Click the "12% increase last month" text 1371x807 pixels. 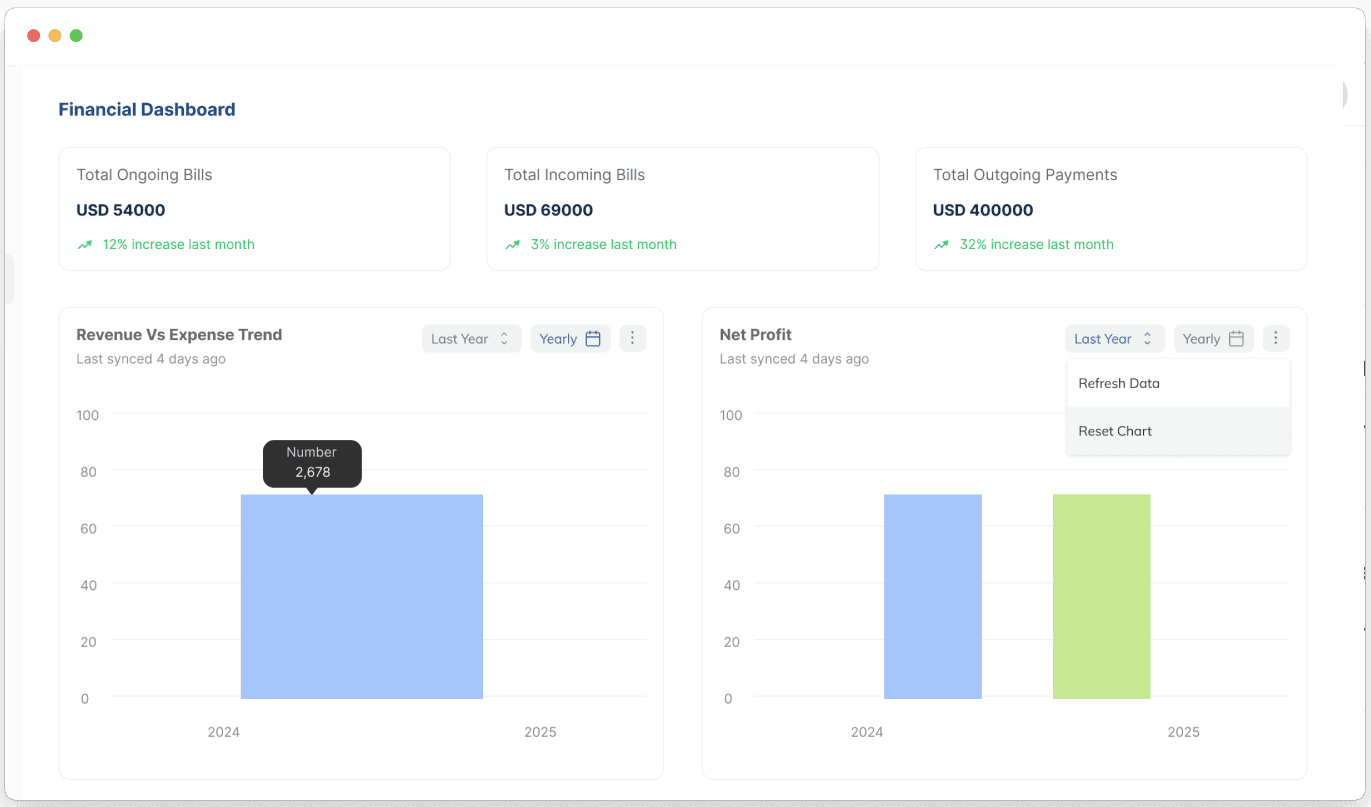178,244
